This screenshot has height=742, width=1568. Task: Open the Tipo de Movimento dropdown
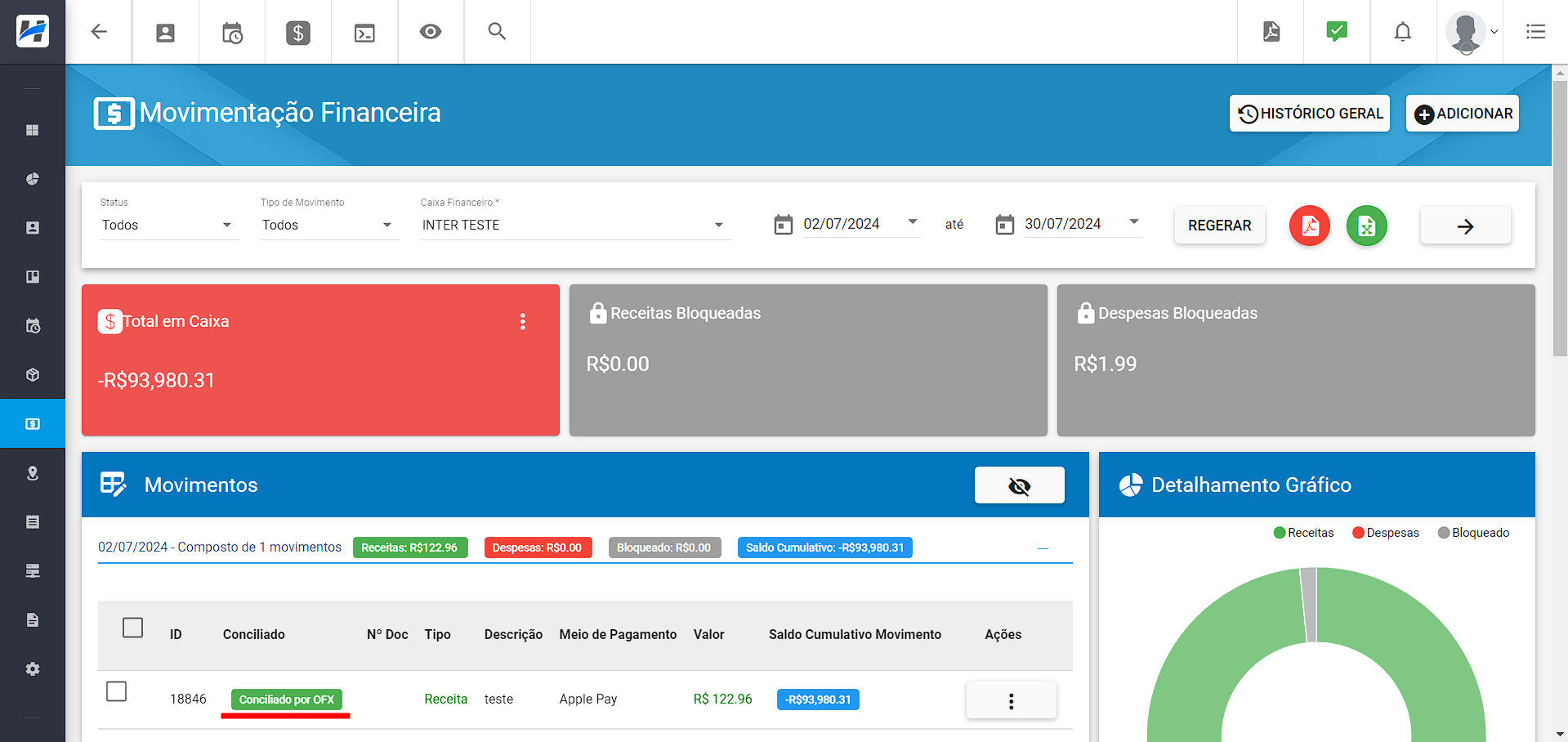(x=328, y=225)
